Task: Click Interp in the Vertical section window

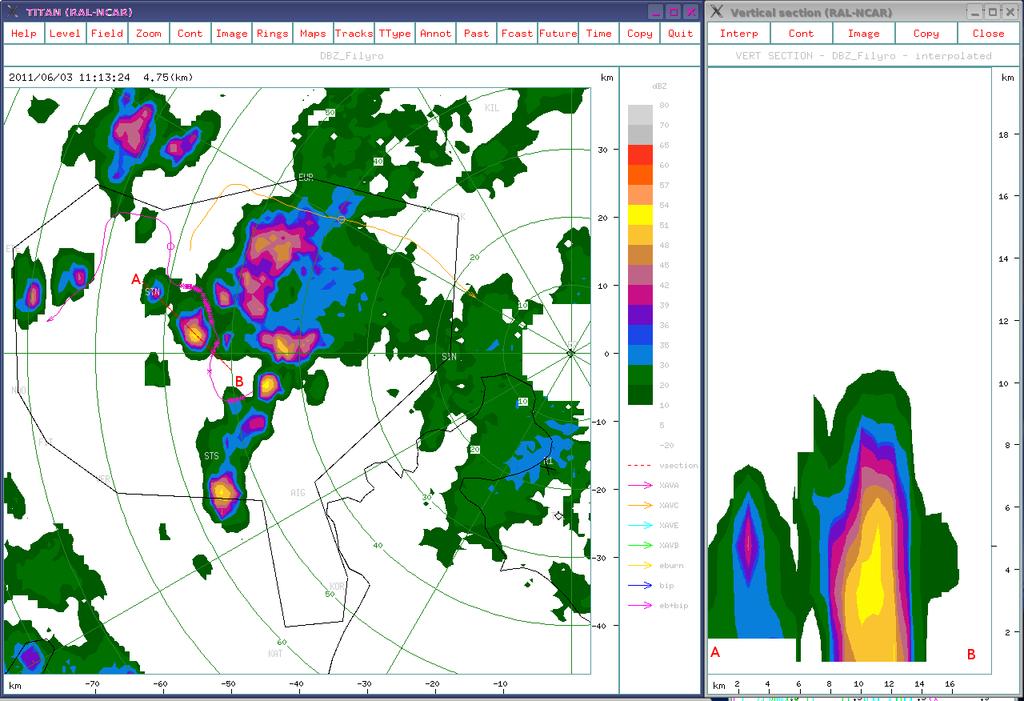Action: tap(739, 33)
